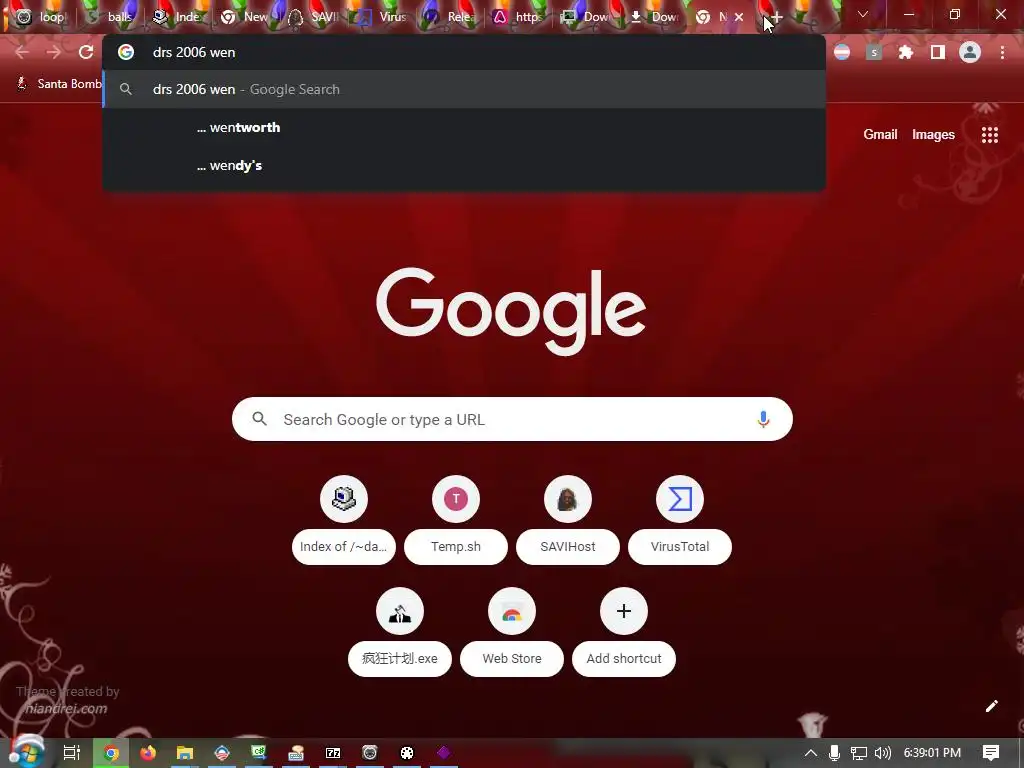
Task: Open the Extensions puzzle icon
Action: pos(905,52)
